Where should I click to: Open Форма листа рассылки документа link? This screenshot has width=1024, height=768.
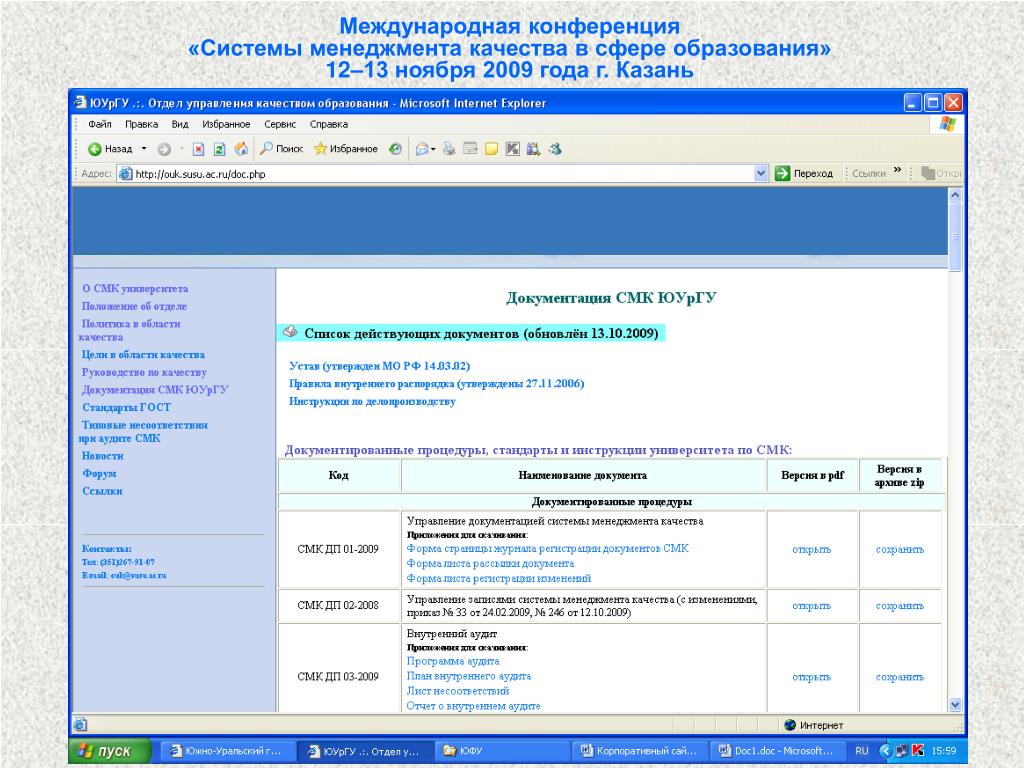pos(490,564)
